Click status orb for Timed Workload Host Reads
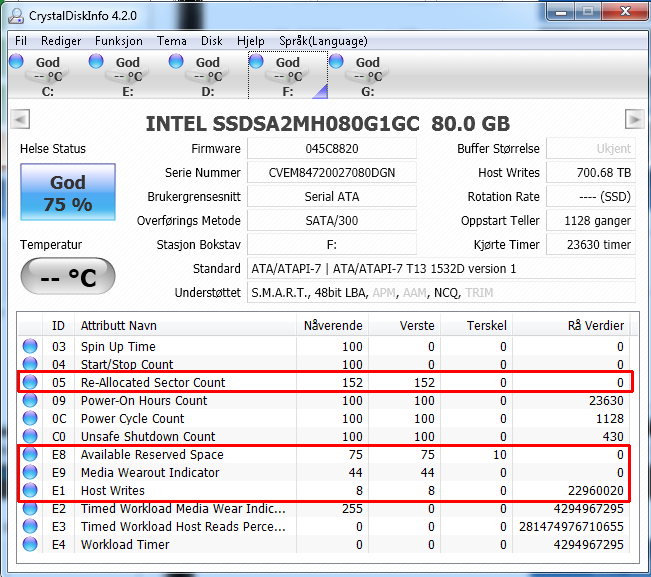Screen dimensions: 651x577 click(30, 526)
